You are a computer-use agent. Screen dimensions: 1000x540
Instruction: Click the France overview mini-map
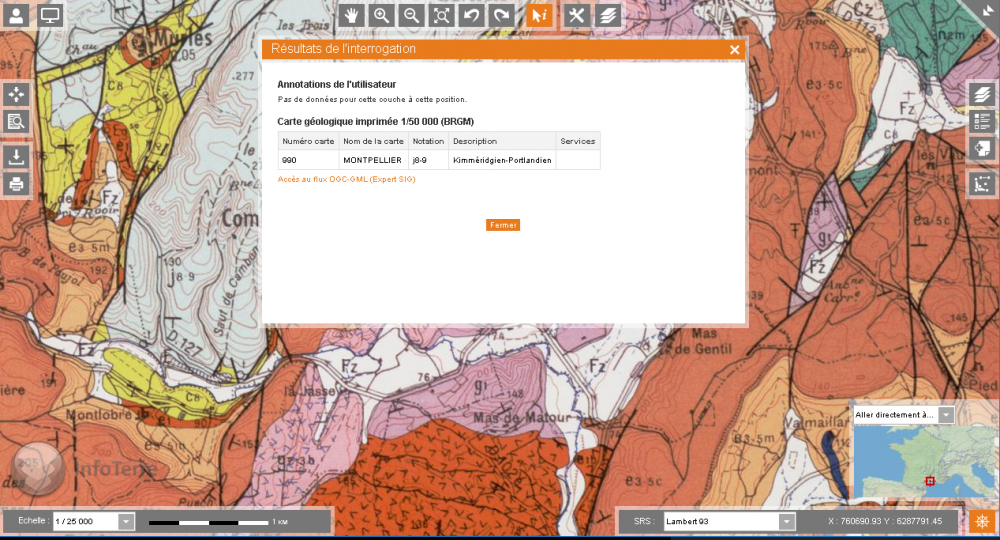coord(924,463)
